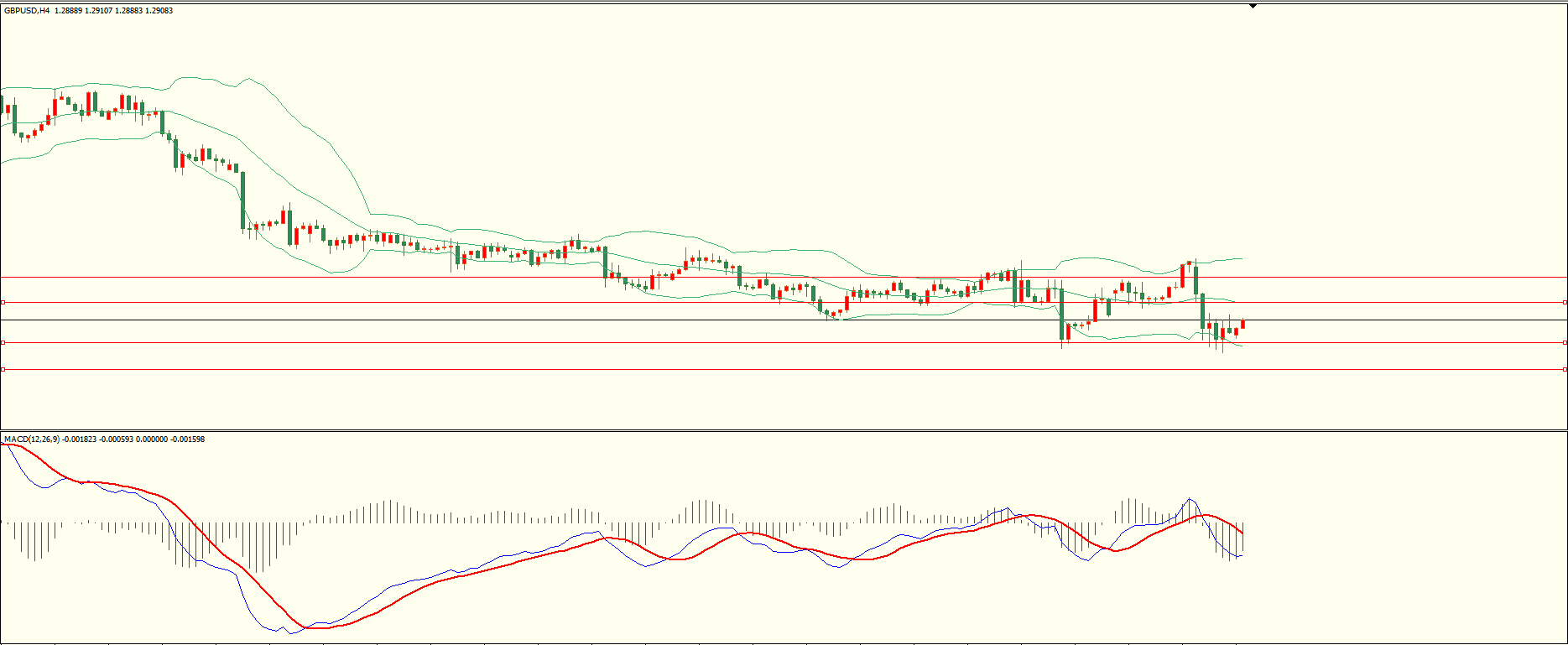Click right handle of red line above black line

(1565, 302)
